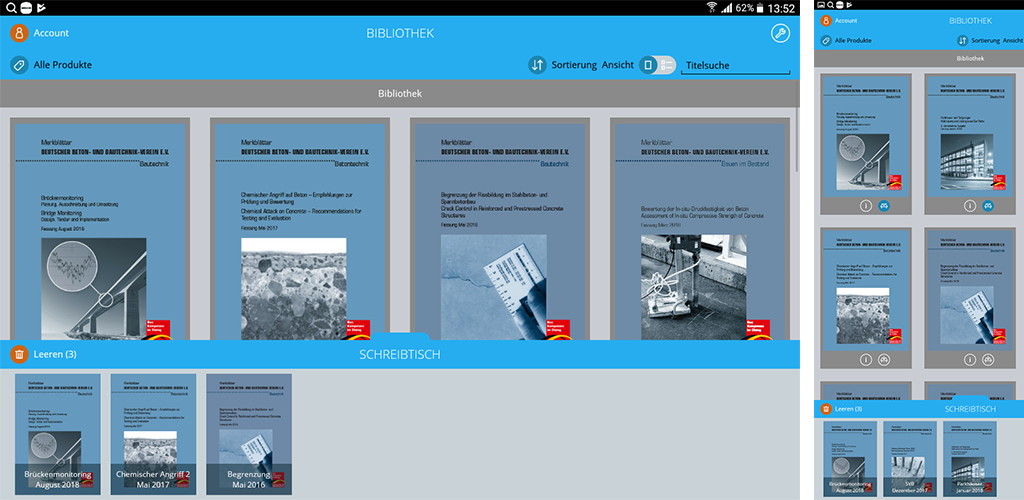Click the Sortierung label in phone view
The height and width of the screenshot is (500, 1024).
(985, 40)
